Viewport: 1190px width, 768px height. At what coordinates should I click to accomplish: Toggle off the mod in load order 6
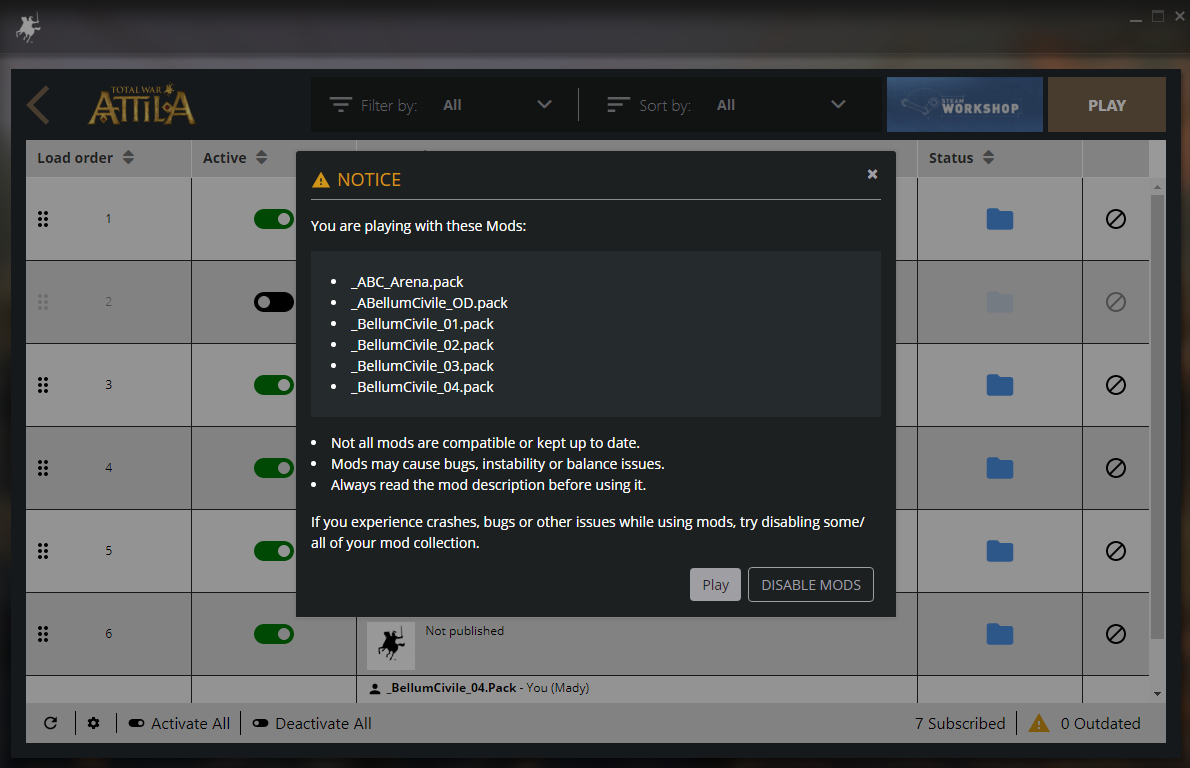pos(274,634)
